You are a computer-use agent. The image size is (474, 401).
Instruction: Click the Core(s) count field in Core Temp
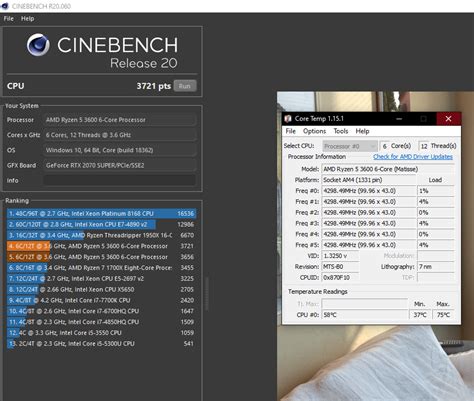click(385, 146)
